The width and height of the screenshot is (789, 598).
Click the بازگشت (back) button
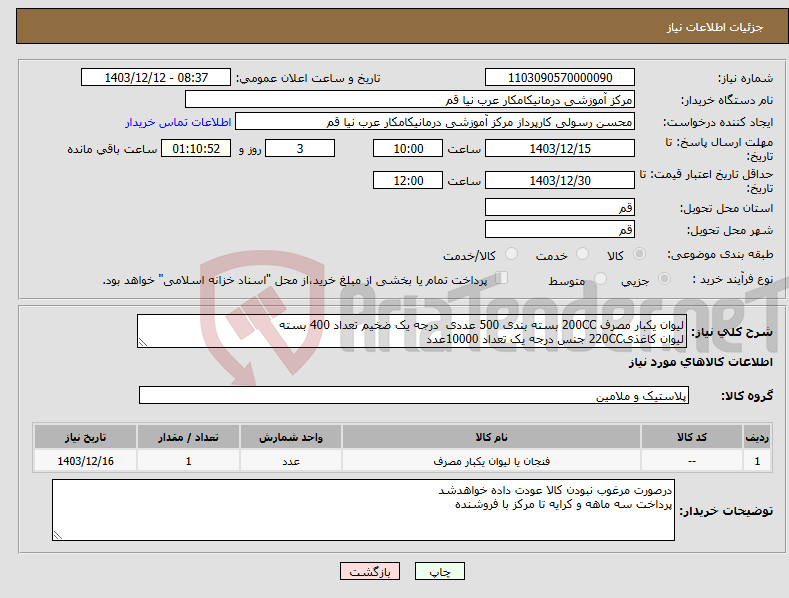point(370,571)
